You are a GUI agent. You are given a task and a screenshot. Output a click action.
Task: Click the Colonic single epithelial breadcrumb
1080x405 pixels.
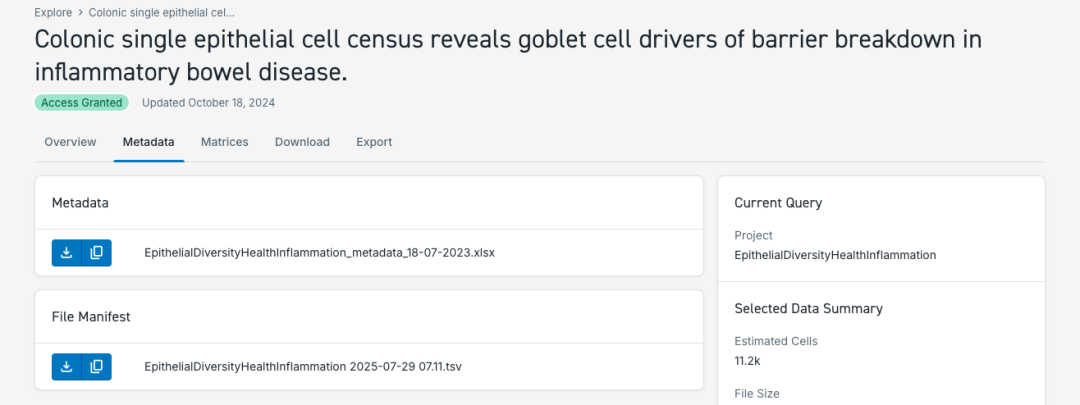point(161,12)
